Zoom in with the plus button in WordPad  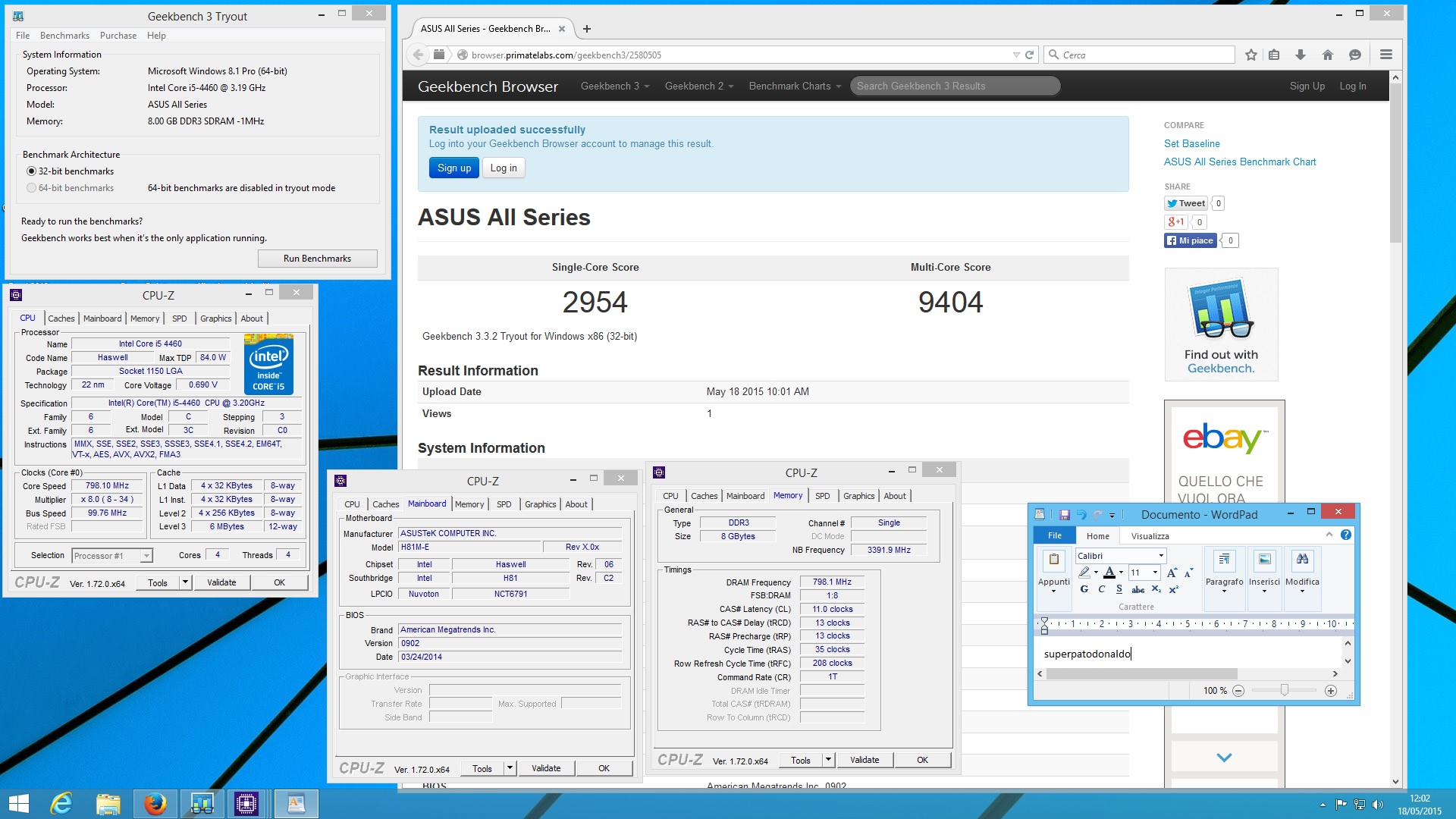click(x=1331, y=691)
